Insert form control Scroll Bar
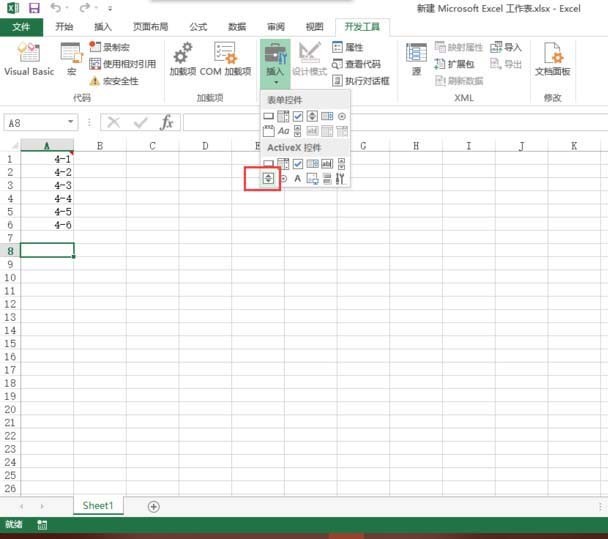 click(297, 131)
